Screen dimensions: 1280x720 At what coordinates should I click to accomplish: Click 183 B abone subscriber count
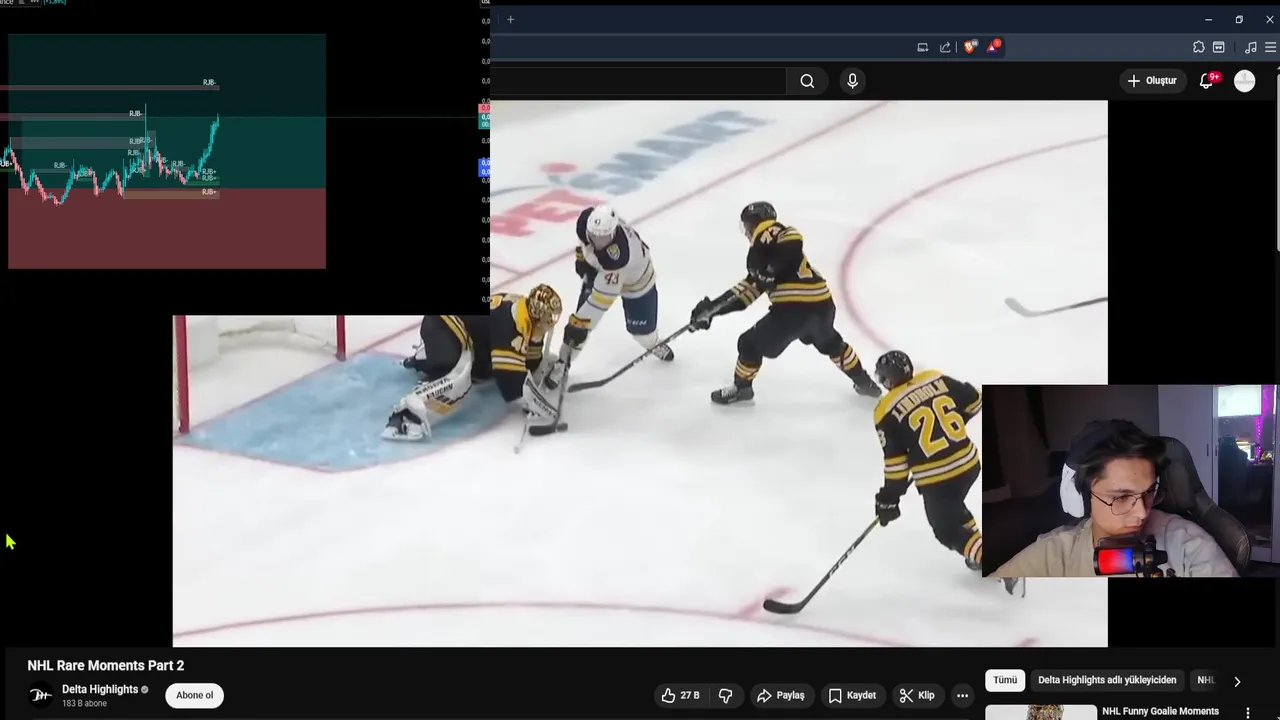click(x=84, y=704)
